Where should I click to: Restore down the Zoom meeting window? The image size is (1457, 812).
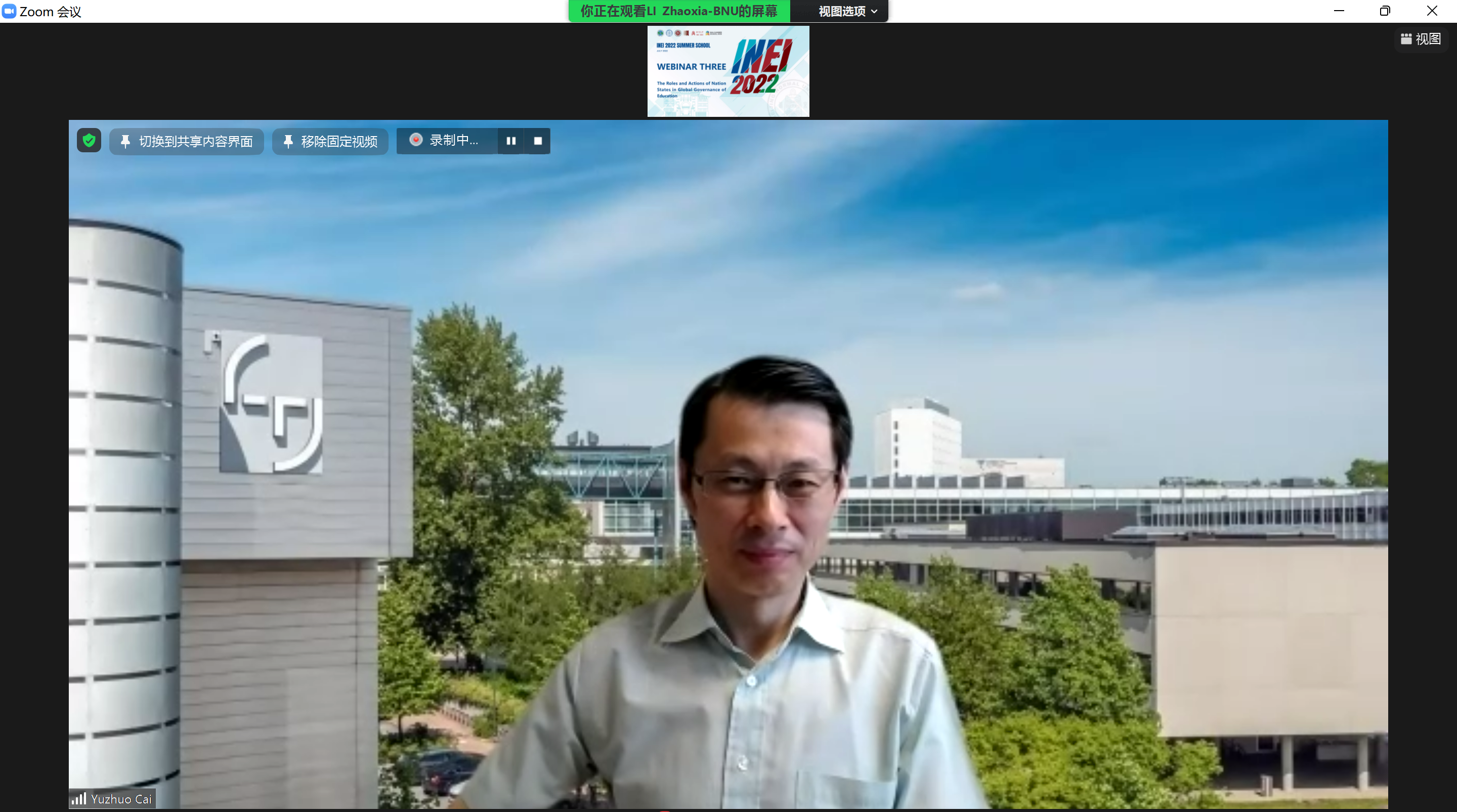point(1385,11)
